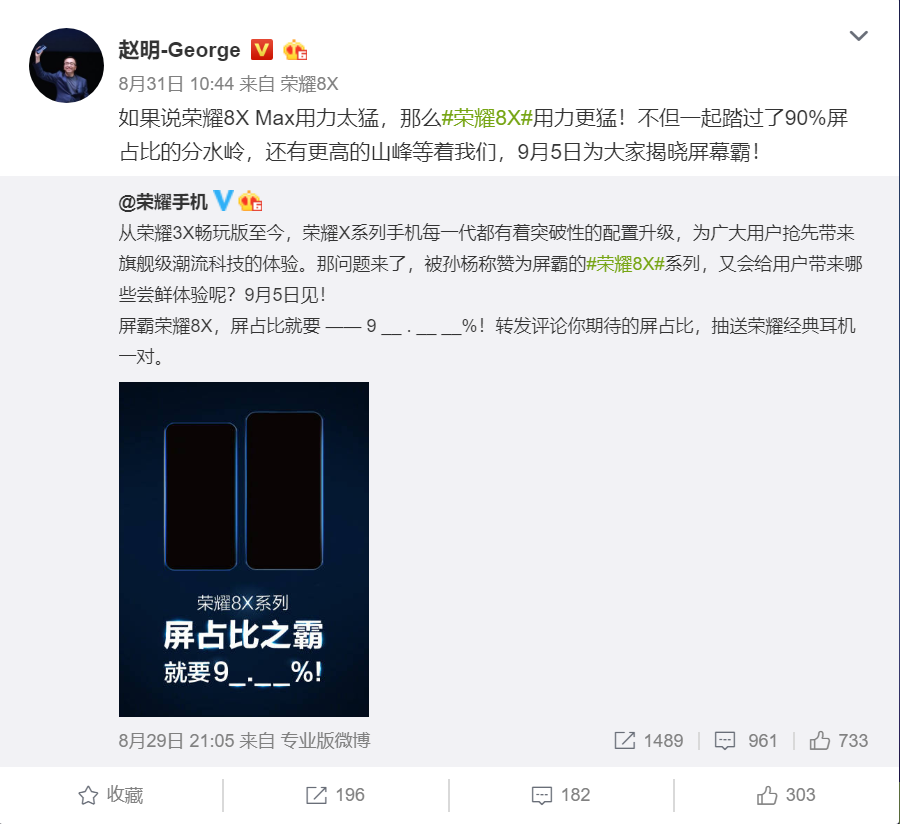This screenshot has height=824, width=900.
Task: Open the 8月31日 10:44 timestamp link
Action: (x=176, y=84)
